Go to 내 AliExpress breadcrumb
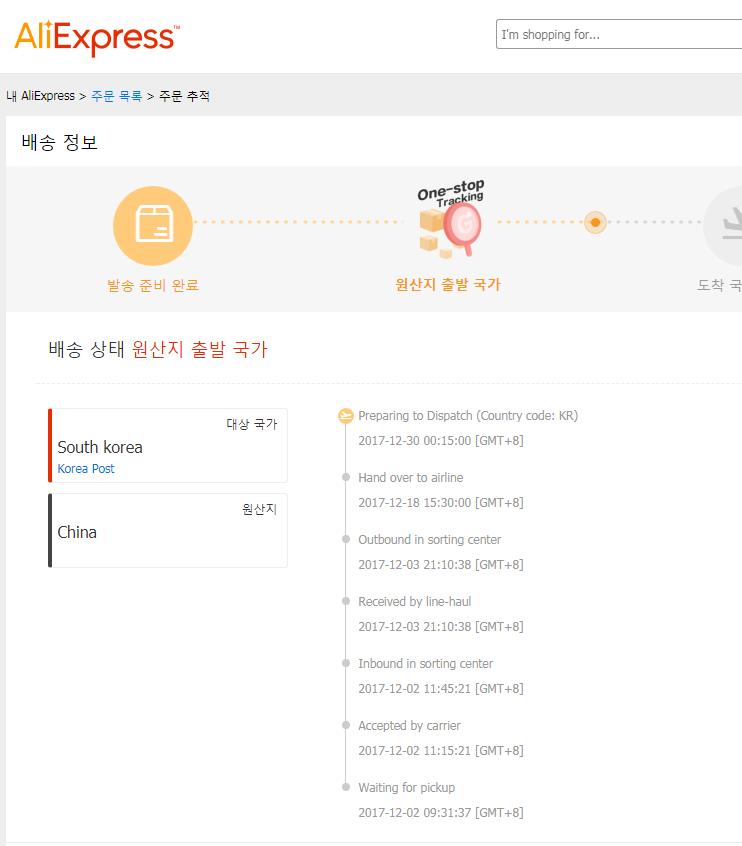The width and height of the screenshot is (742, 846). [x=41, y=96]
